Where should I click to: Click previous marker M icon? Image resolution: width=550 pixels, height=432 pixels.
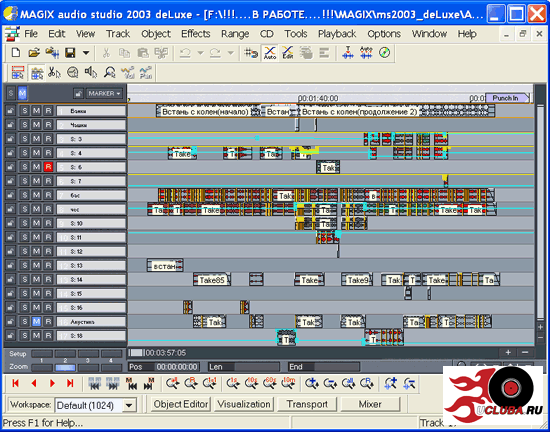pos(131,384)
